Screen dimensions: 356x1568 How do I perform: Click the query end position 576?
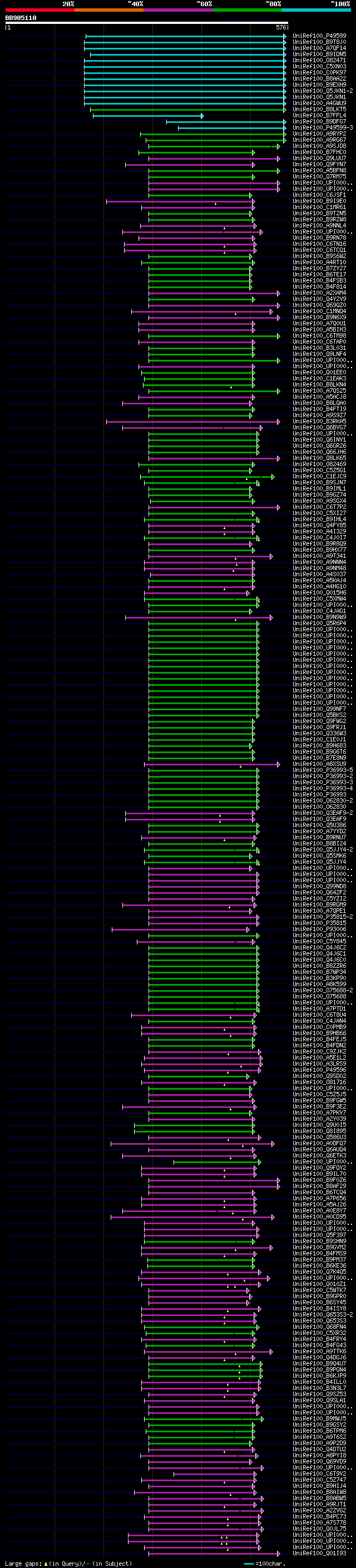pos(280,27)
